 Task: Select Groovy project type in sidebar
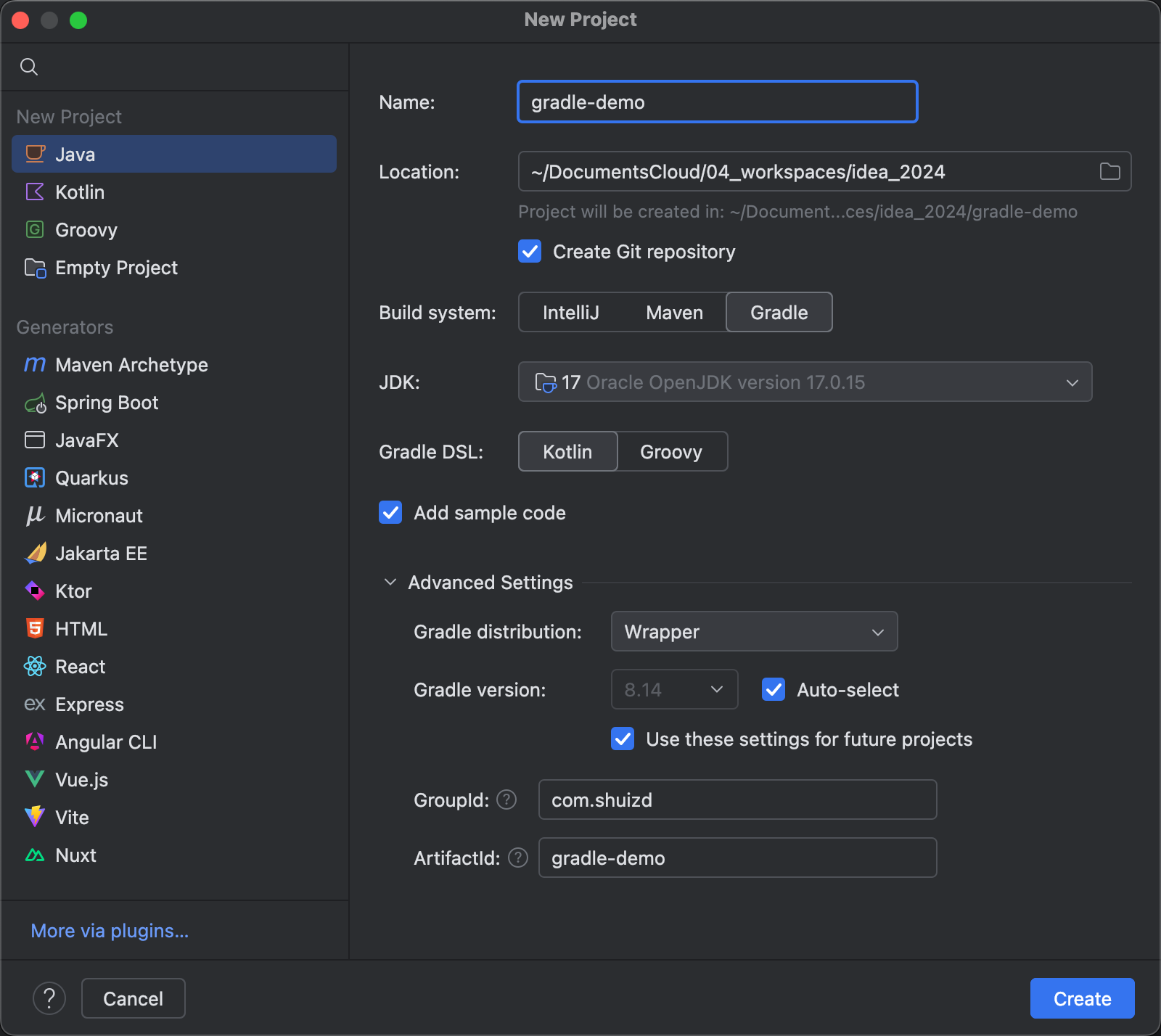click(174, 229)
